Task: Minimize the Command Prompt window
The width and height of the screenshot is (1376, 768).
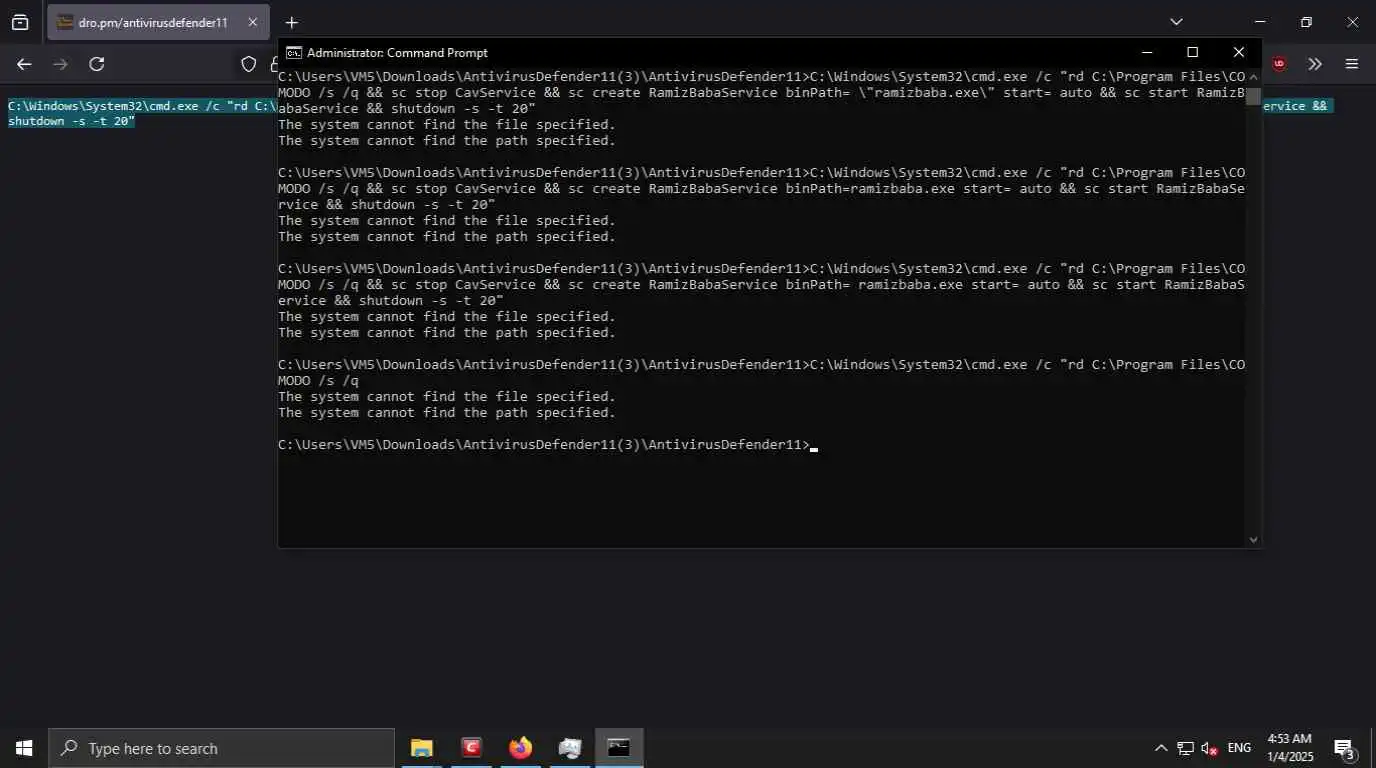Action: click(x=1146, y=52)
